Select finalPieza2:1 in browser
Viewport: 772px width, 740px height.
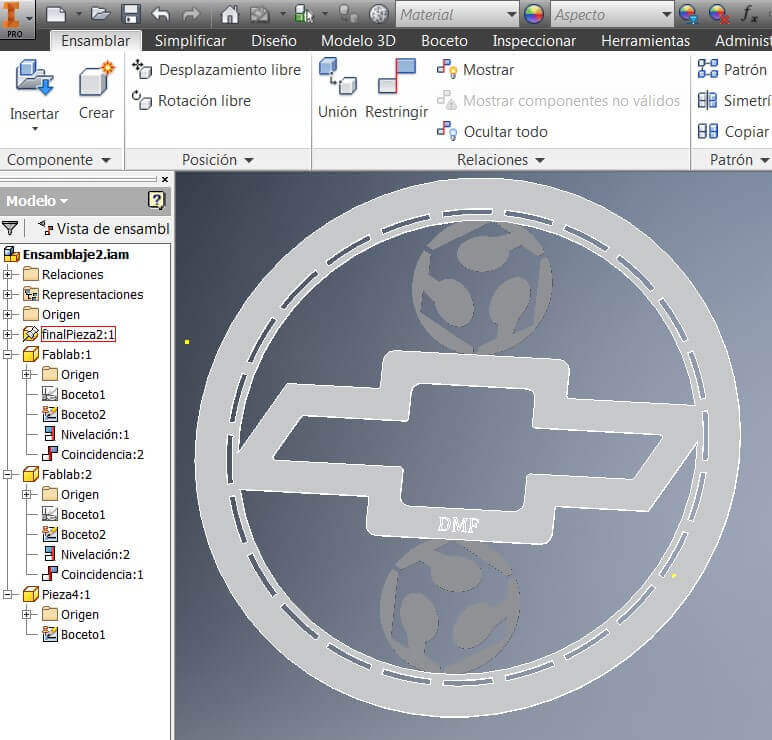click(78, 334)
